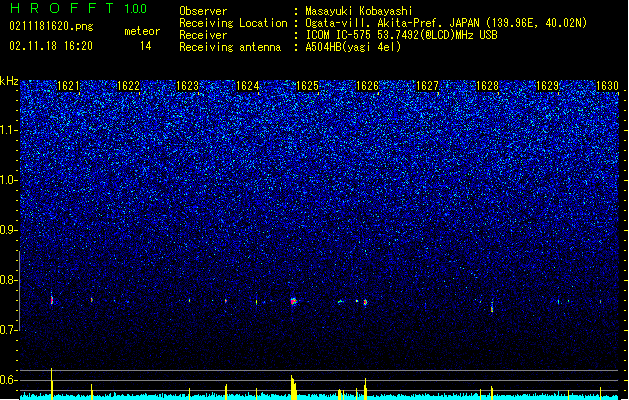Click the 'Receiving Location' label
The image size is (629, 400).
coord(233,23)
